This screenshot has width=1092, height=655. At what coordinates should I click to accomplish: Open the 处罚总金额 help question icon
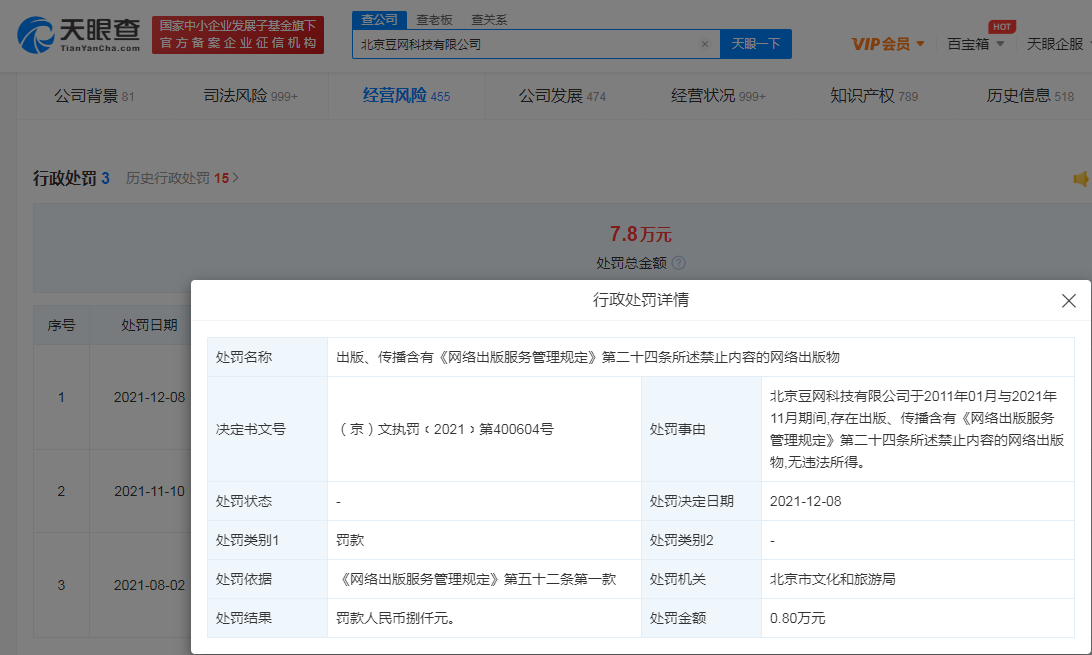[678, 263]
